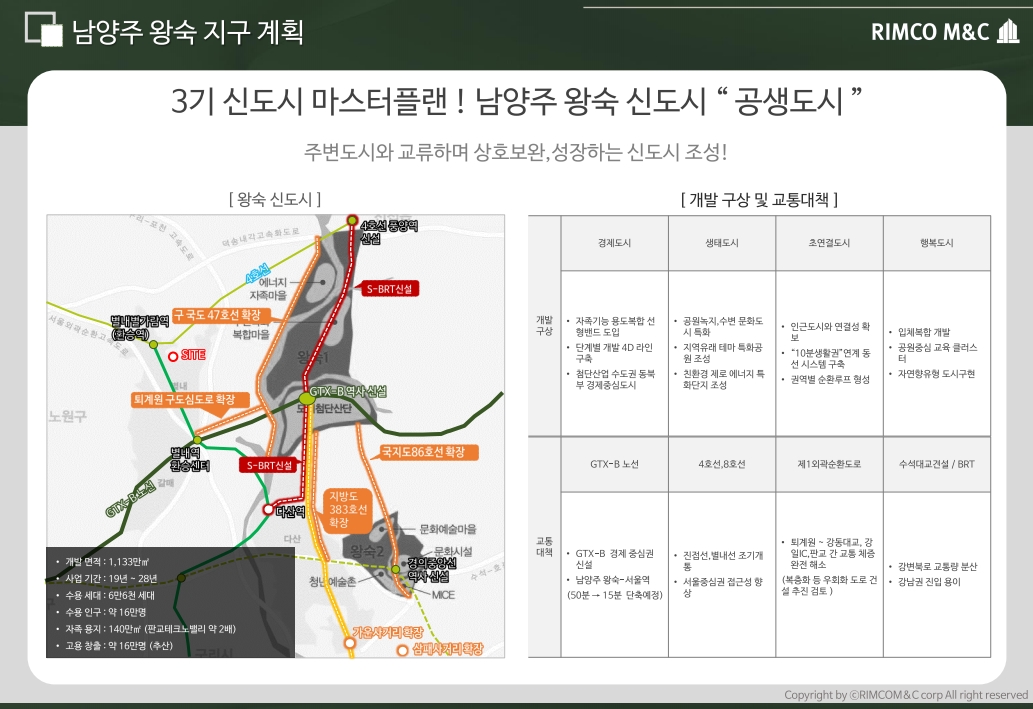Click the RIMCO M&C building logo icon
This screenshot has width=1033, height=709.
pos(1007,32)
